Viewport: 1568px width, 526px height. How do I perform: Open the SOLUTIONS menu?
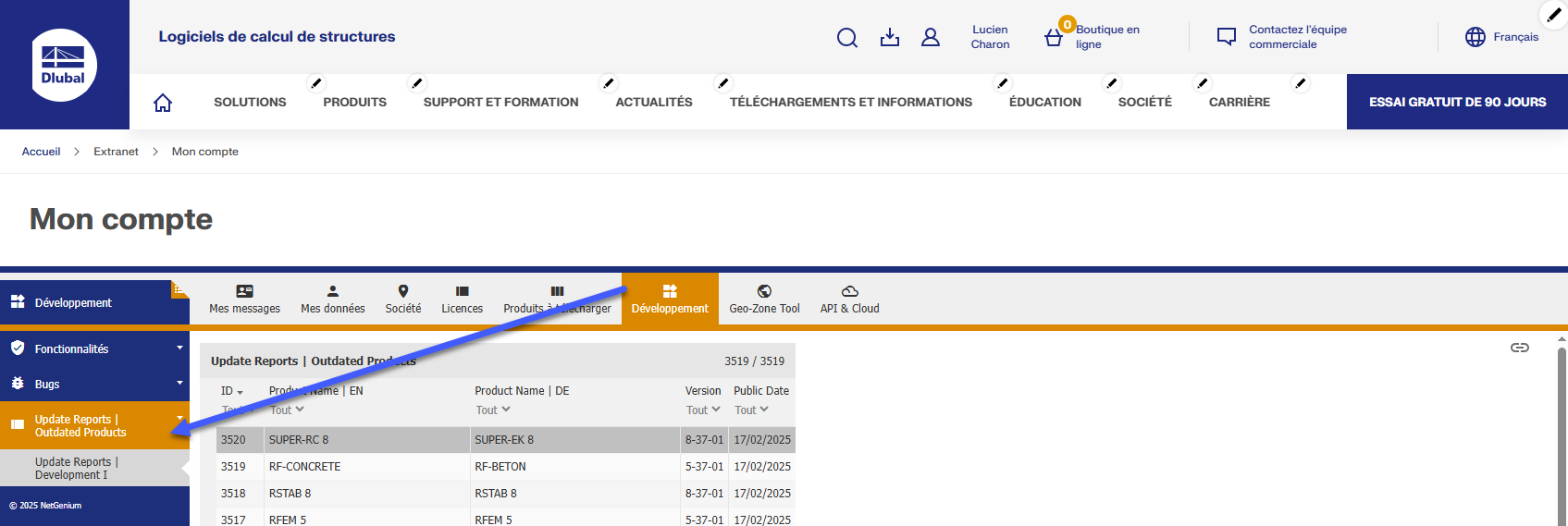click(250, 103)
